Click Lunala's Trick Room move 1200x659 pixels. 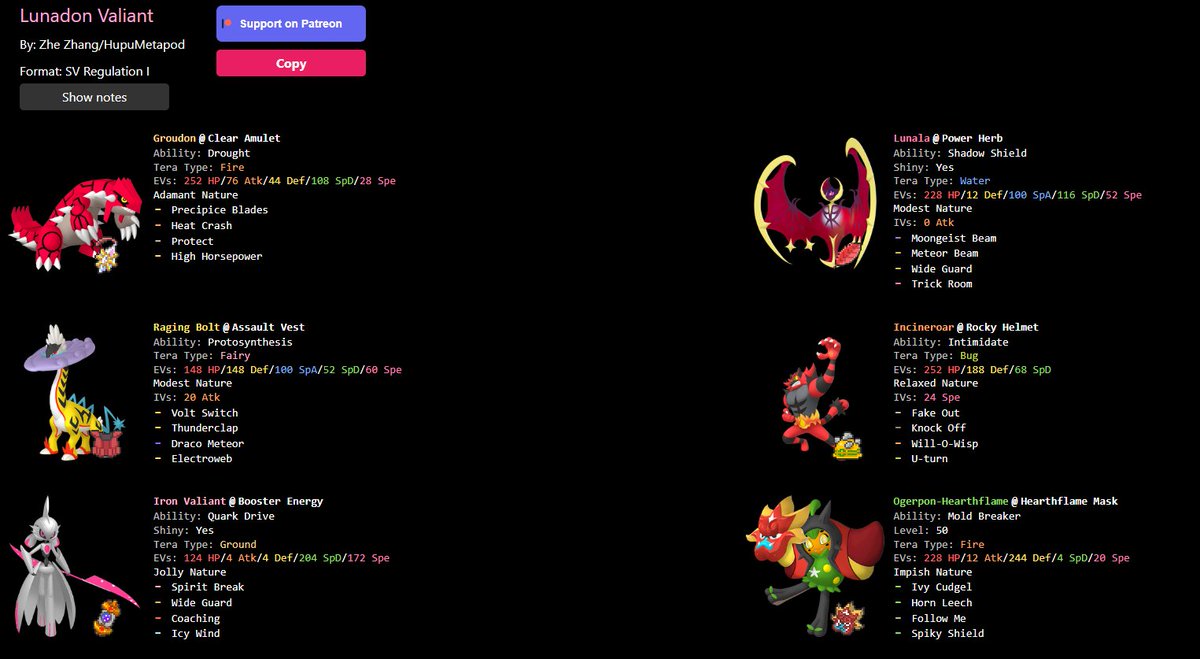point(941,284)
